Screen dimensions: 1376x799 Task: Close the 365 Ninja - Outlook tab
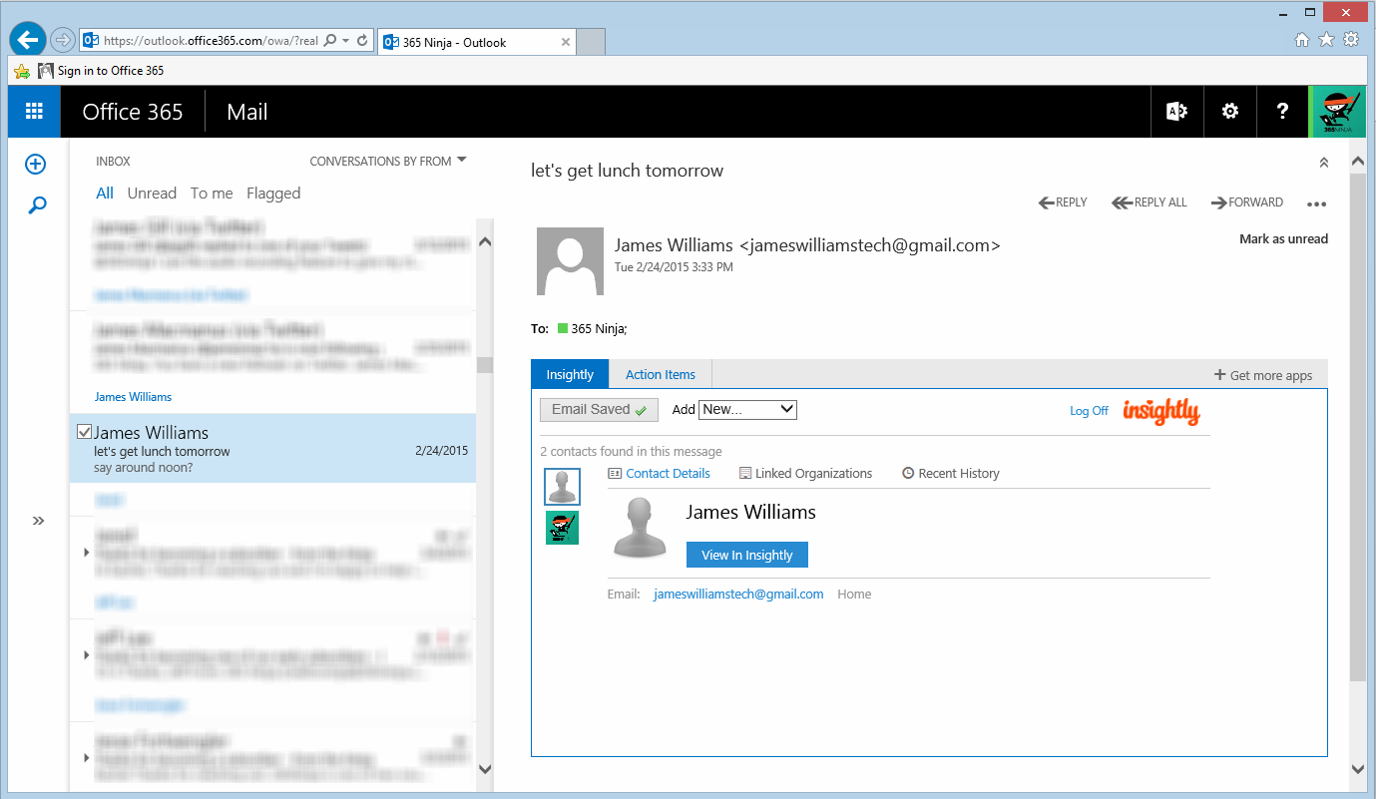(566, 42)
